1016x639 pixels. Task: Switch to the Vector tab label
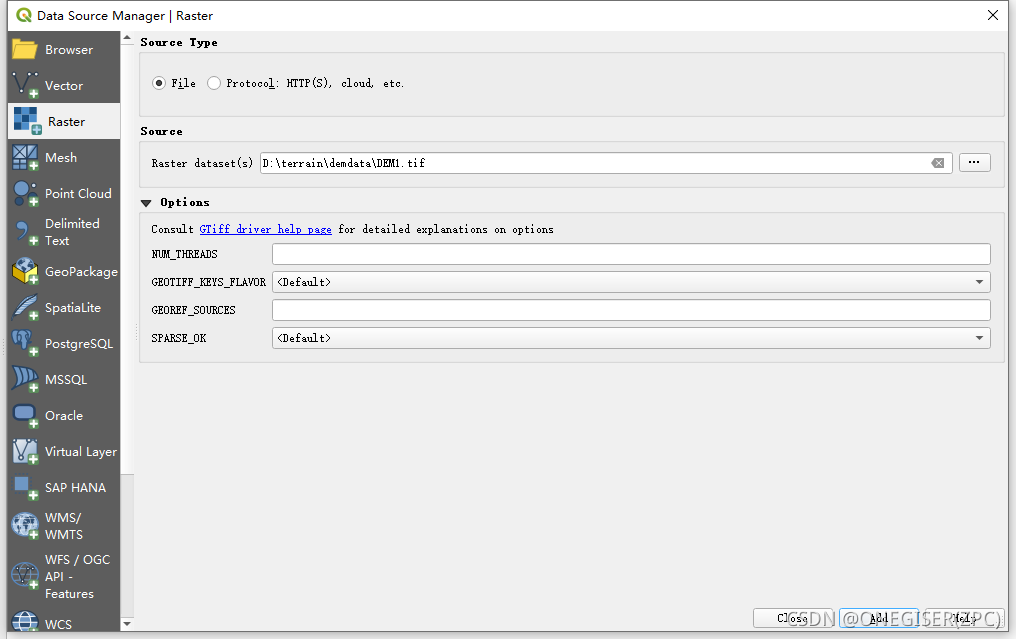pos(64,86)
